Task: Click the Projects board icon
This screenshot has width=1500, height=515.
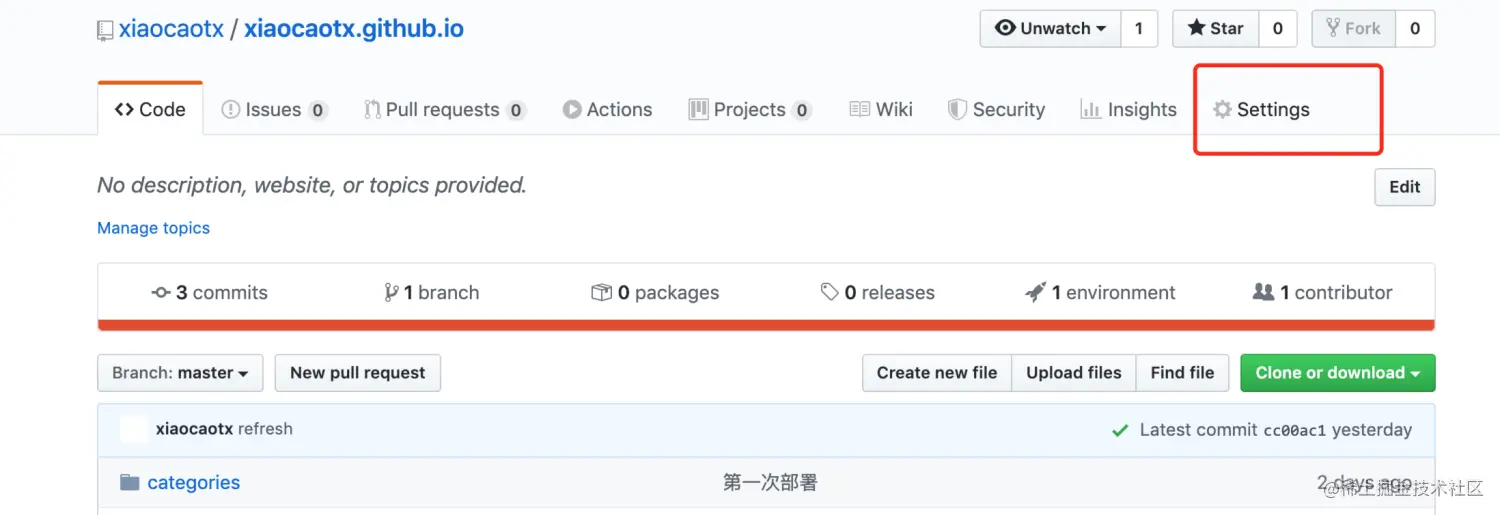Action: pyautogui.click(x=698, y=110)
